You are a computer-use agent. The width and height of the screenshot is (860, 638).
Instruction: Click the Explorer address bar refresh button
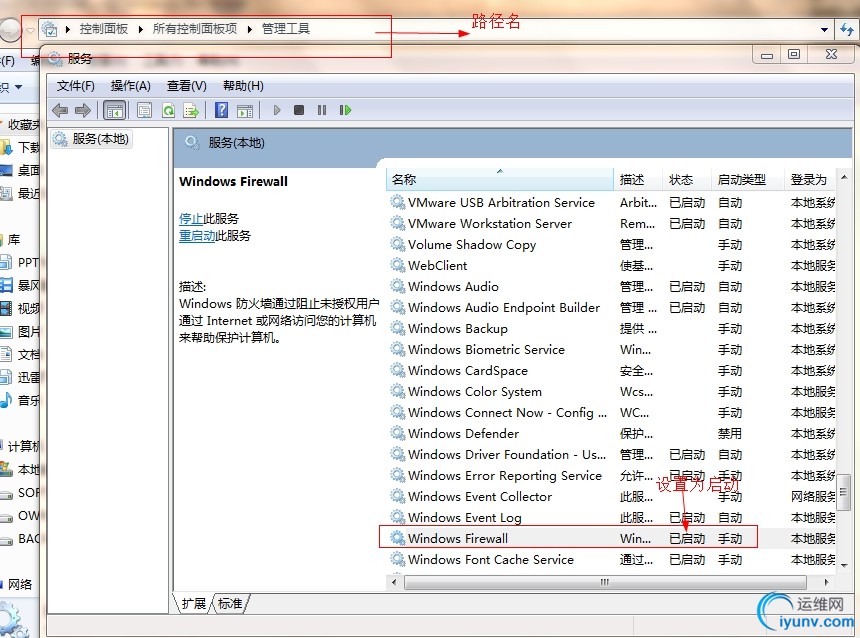click(847, 30)
